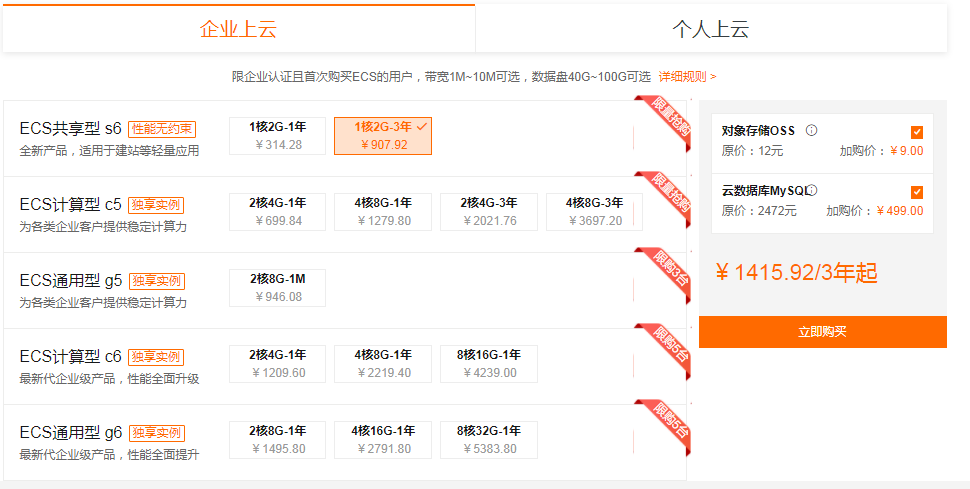
Task: Pick c6 4核8G-1年 plan ¥2219.40
Action: pos(383,364)
